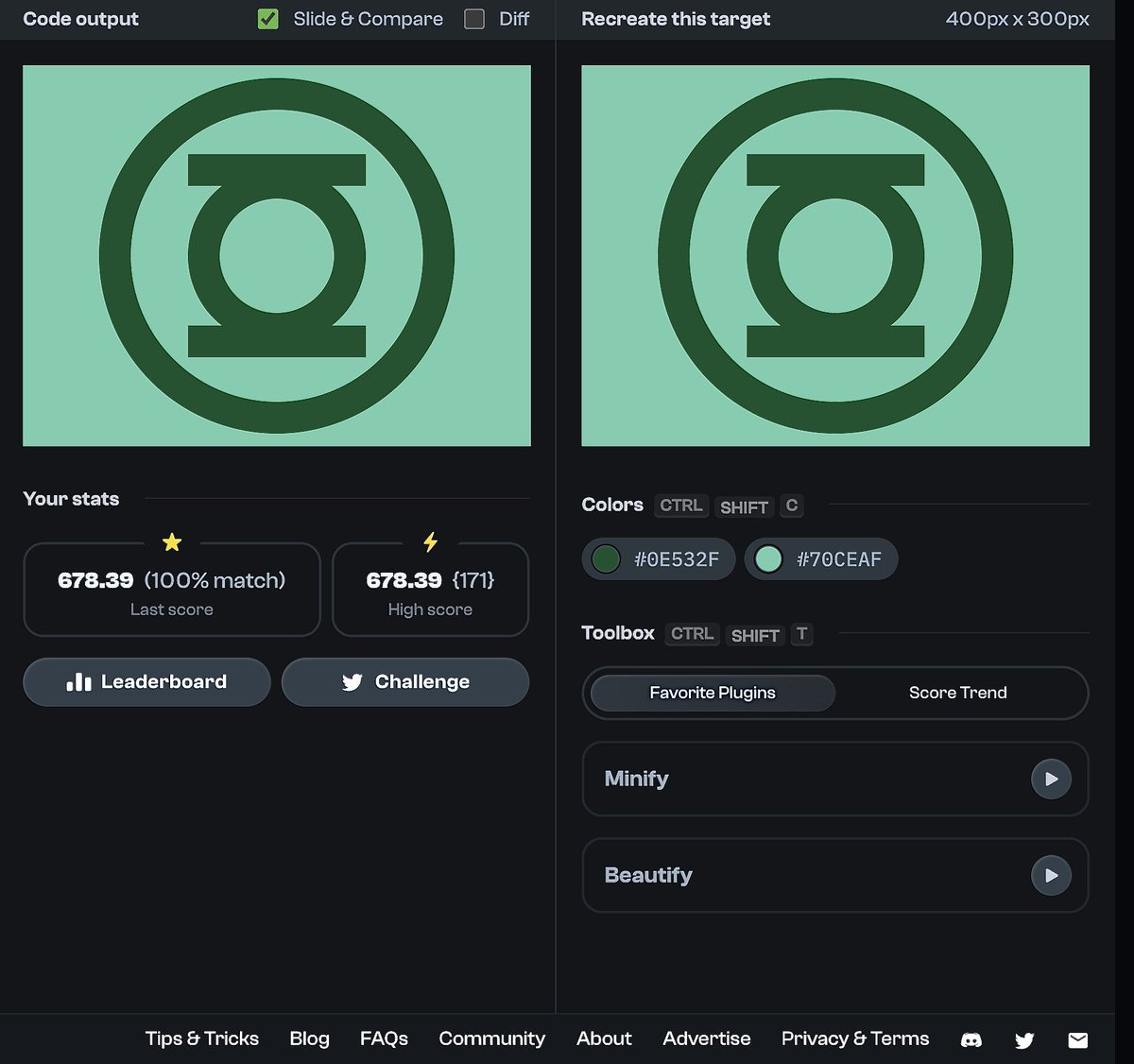Image resolution: width=1134 pixels, height=1064 pixels.
Task: Run the Minify plugin play button
Action: click(1051, 780)
